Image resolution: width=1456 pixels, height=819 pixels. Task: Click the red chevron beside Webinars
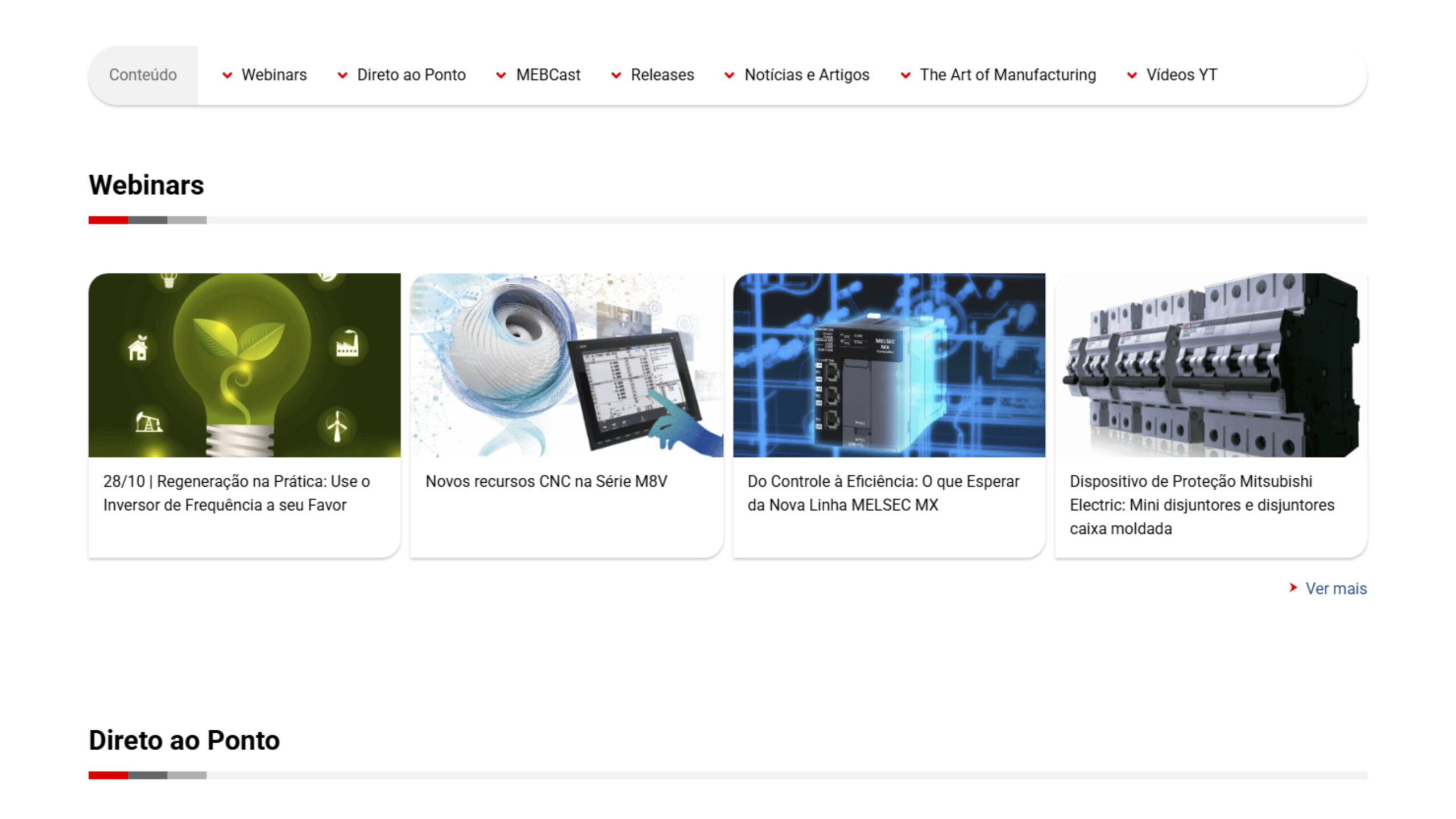[x=227, y=75]
